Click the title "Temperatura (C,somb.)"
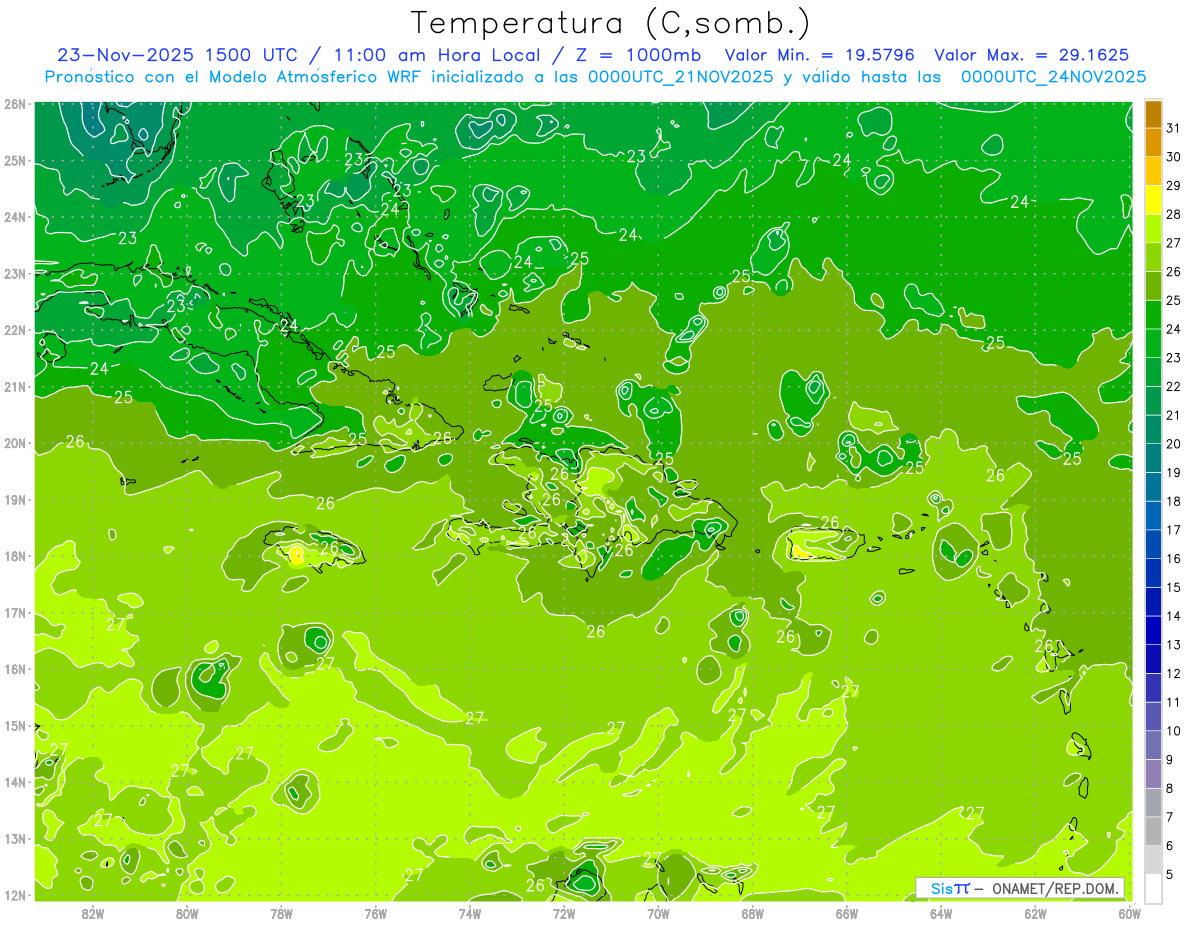The width and height of the screenshot is (1200, 927). pyautogui.click(x=611, y=24)
